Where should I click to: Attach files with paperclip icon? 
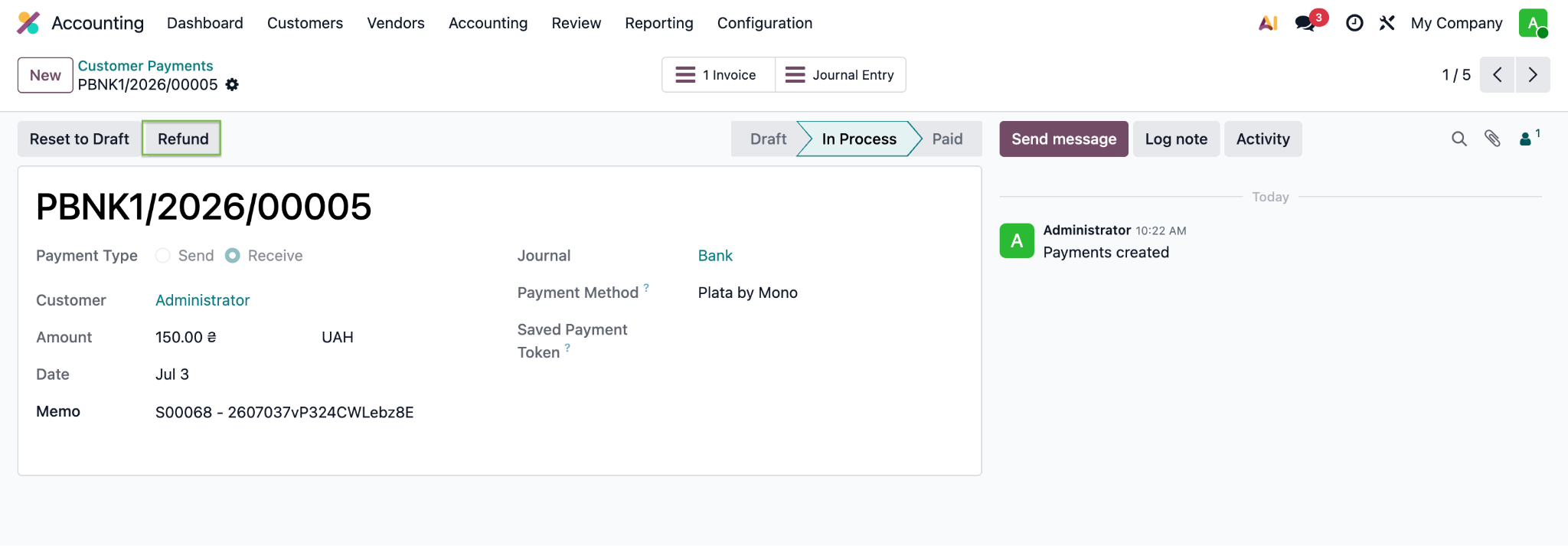click(x=1492, y=139)
